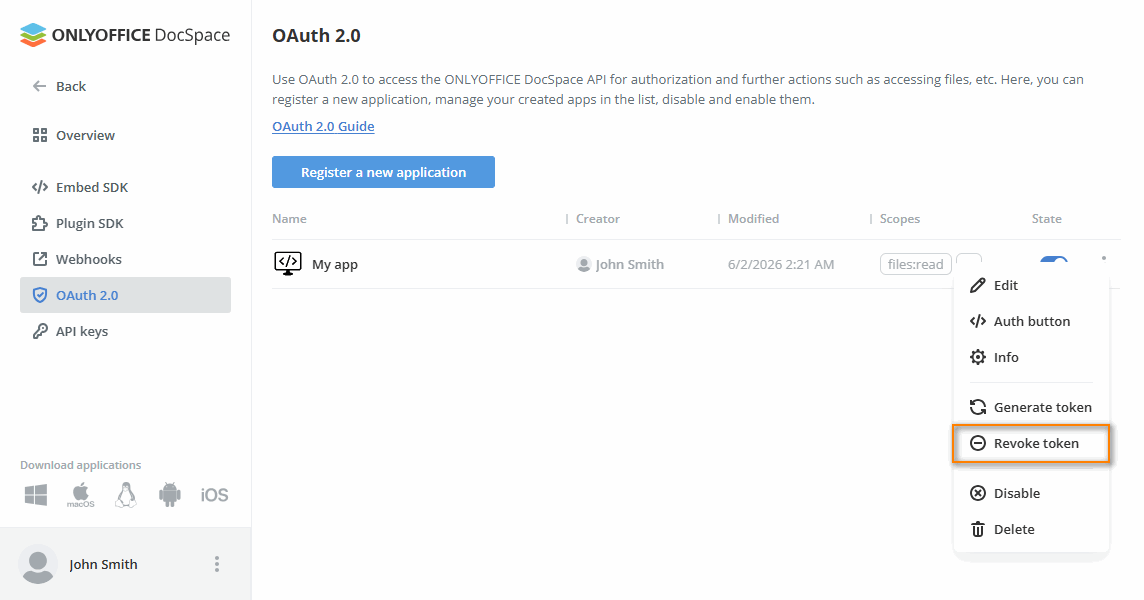
Task: Select OAuth 2.0 sidebar item
Action: tap(125, 295)
